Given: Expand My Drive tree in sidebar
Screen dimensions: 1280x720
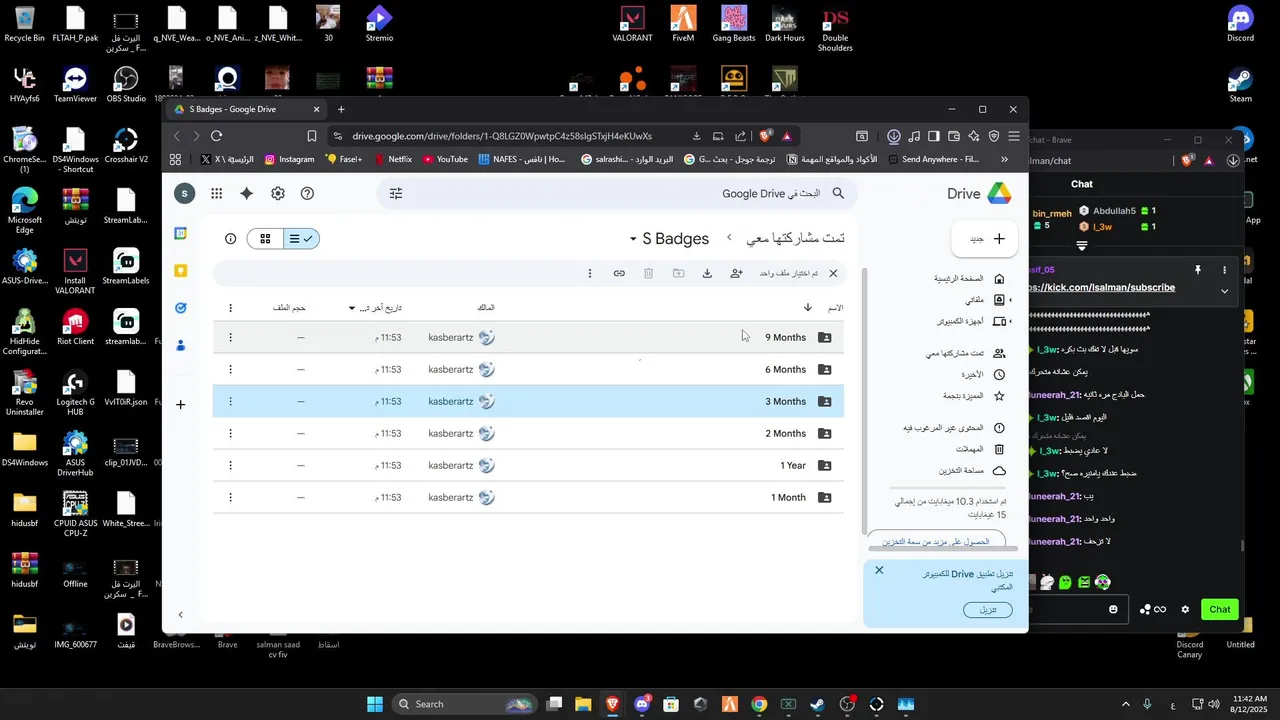Looking at the screenshot, I should pyautogui.click(x=1010, y=300).
